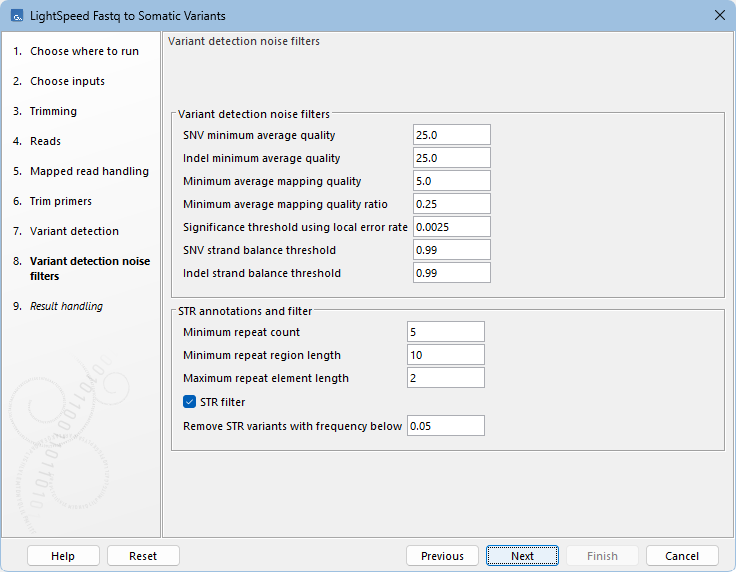Click the Minimum average mapping quality ratio field

click(452, 204)
